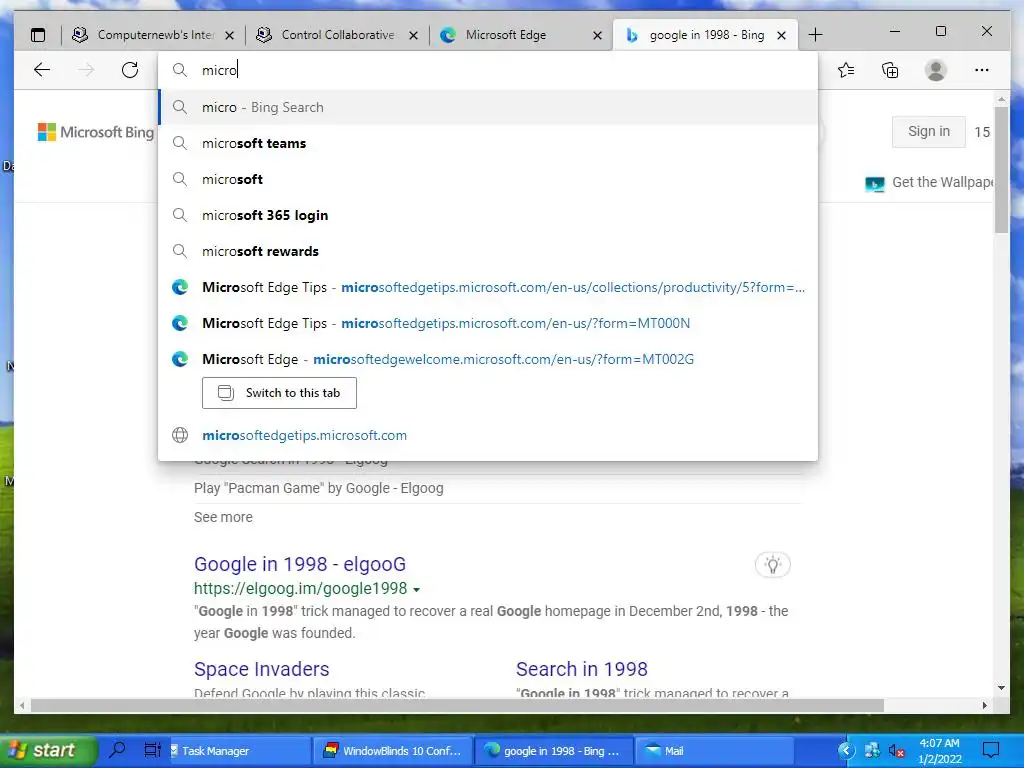Click the taskbar search magnifier icon
Viewport: 1024px width, 768px height.
pyautogui.click(x=118, y=750)
